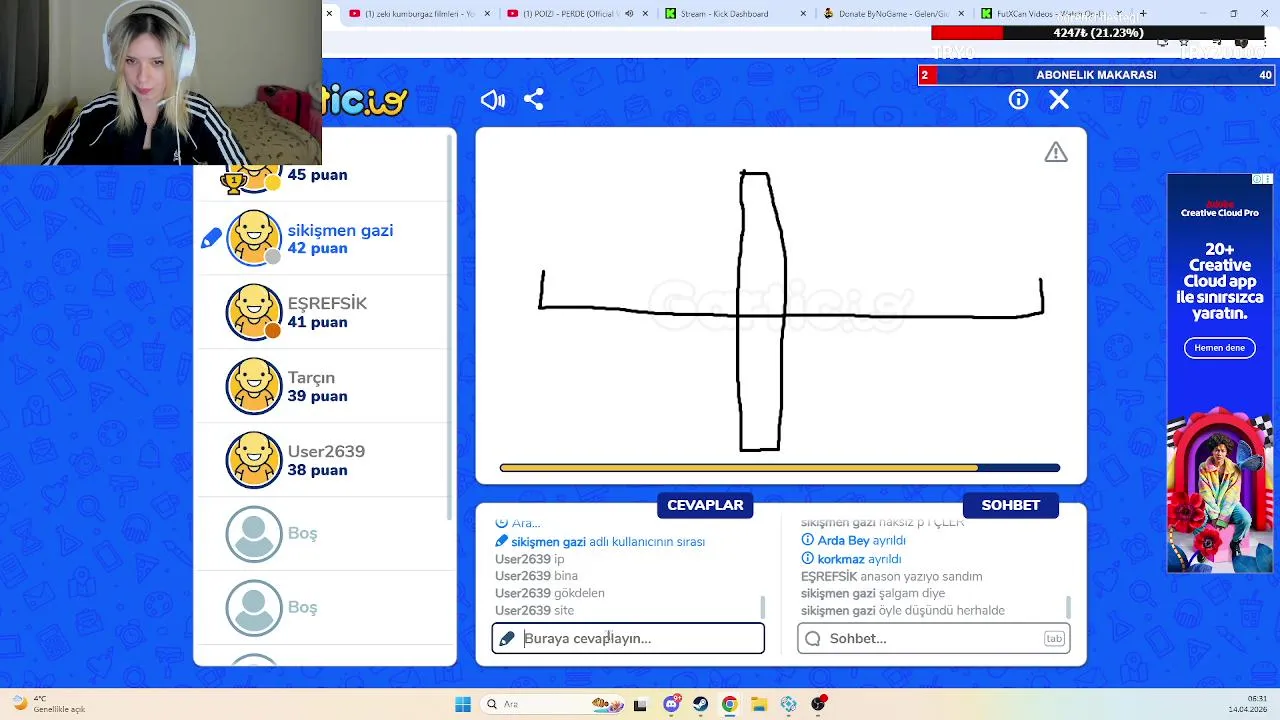
Task: Open the info icon in game header
Action: [x=1018, y=99]
